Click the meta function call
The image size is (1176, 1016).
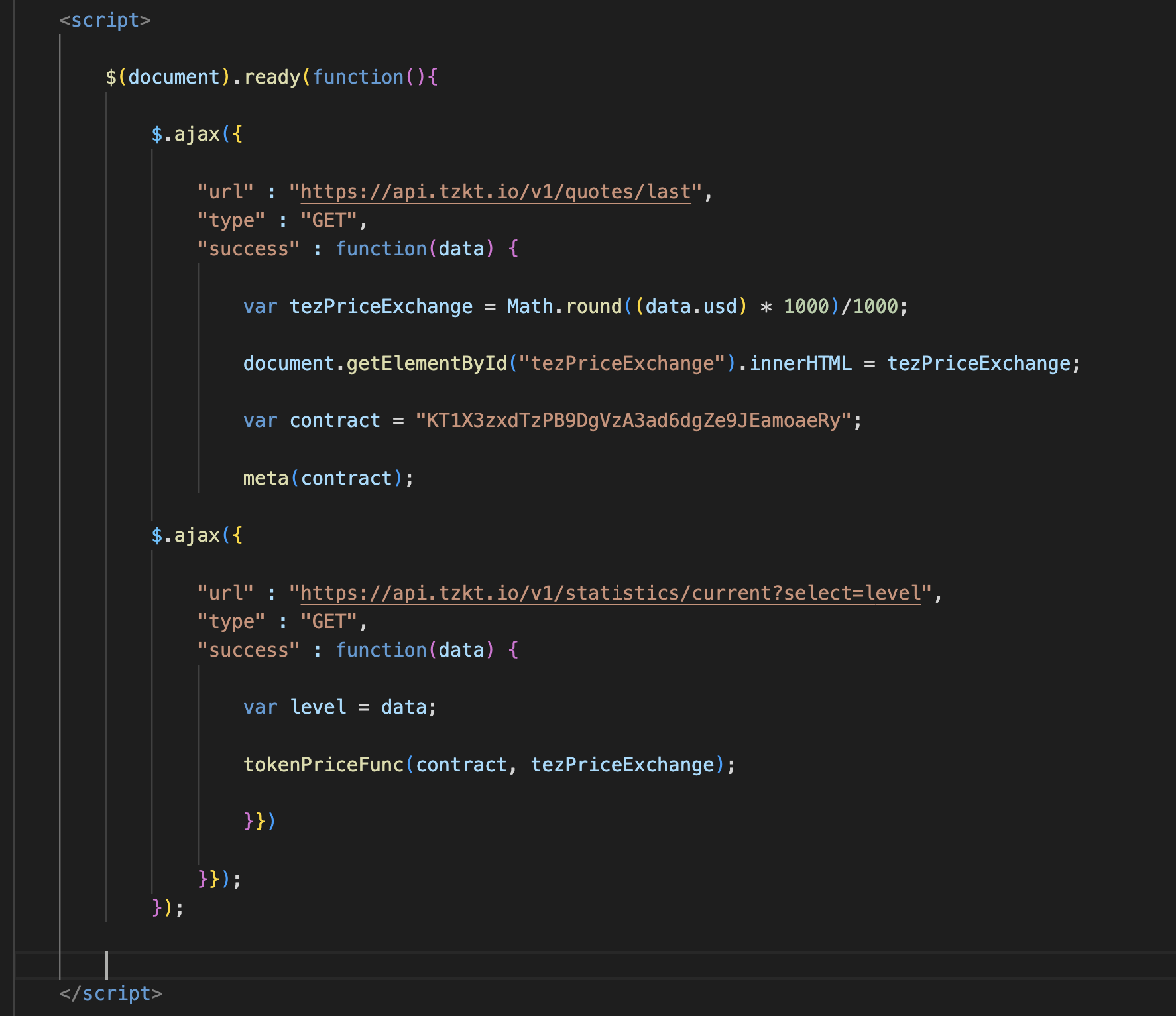coord(266,478)
